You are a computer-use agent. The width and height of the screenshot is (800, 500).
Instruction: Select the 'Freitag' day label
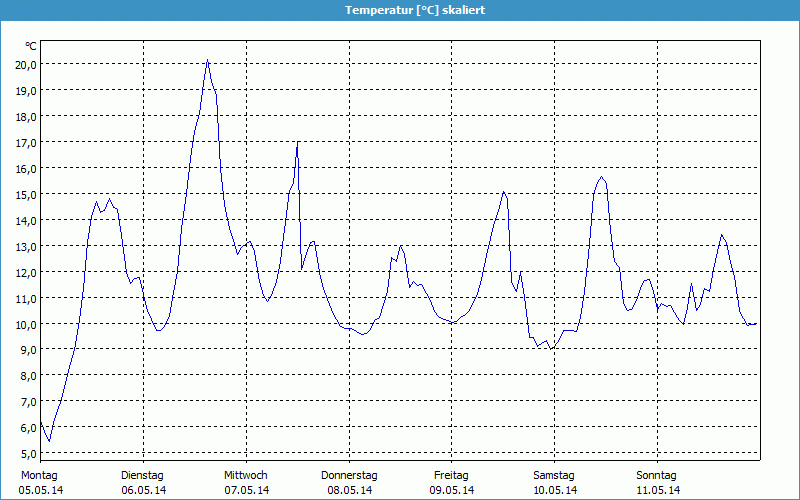(x=452, y=475)
